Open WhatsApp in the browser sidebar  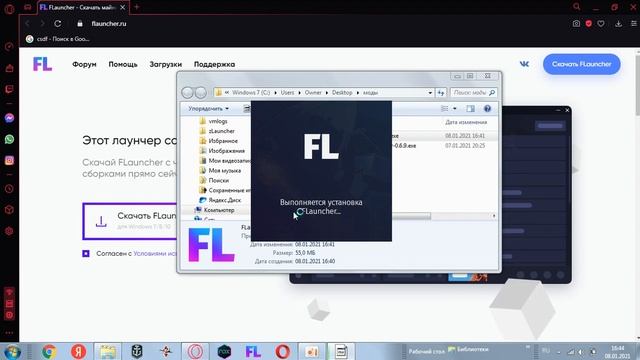9,139
